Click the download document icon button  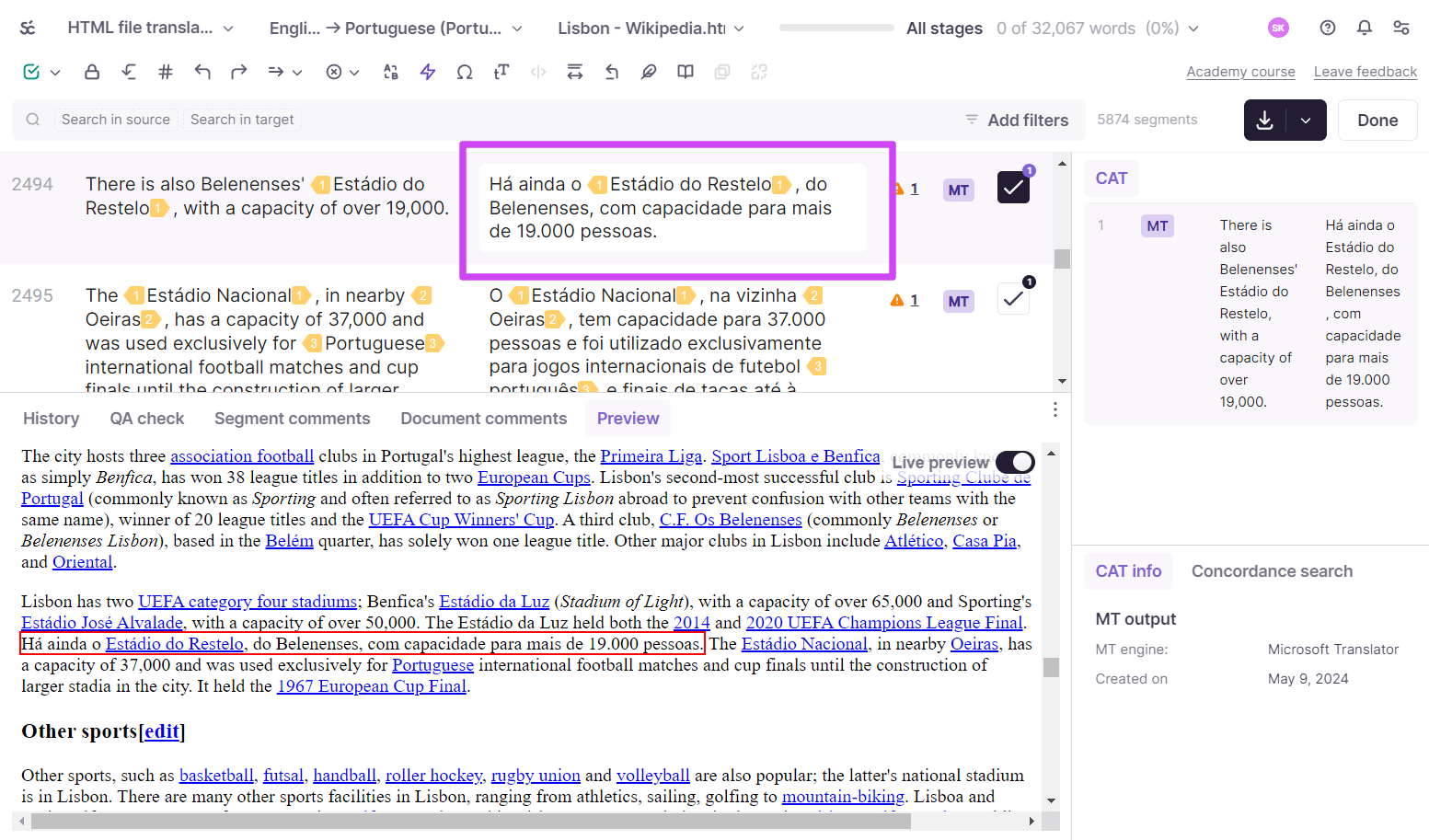(x=1265, y=121)
